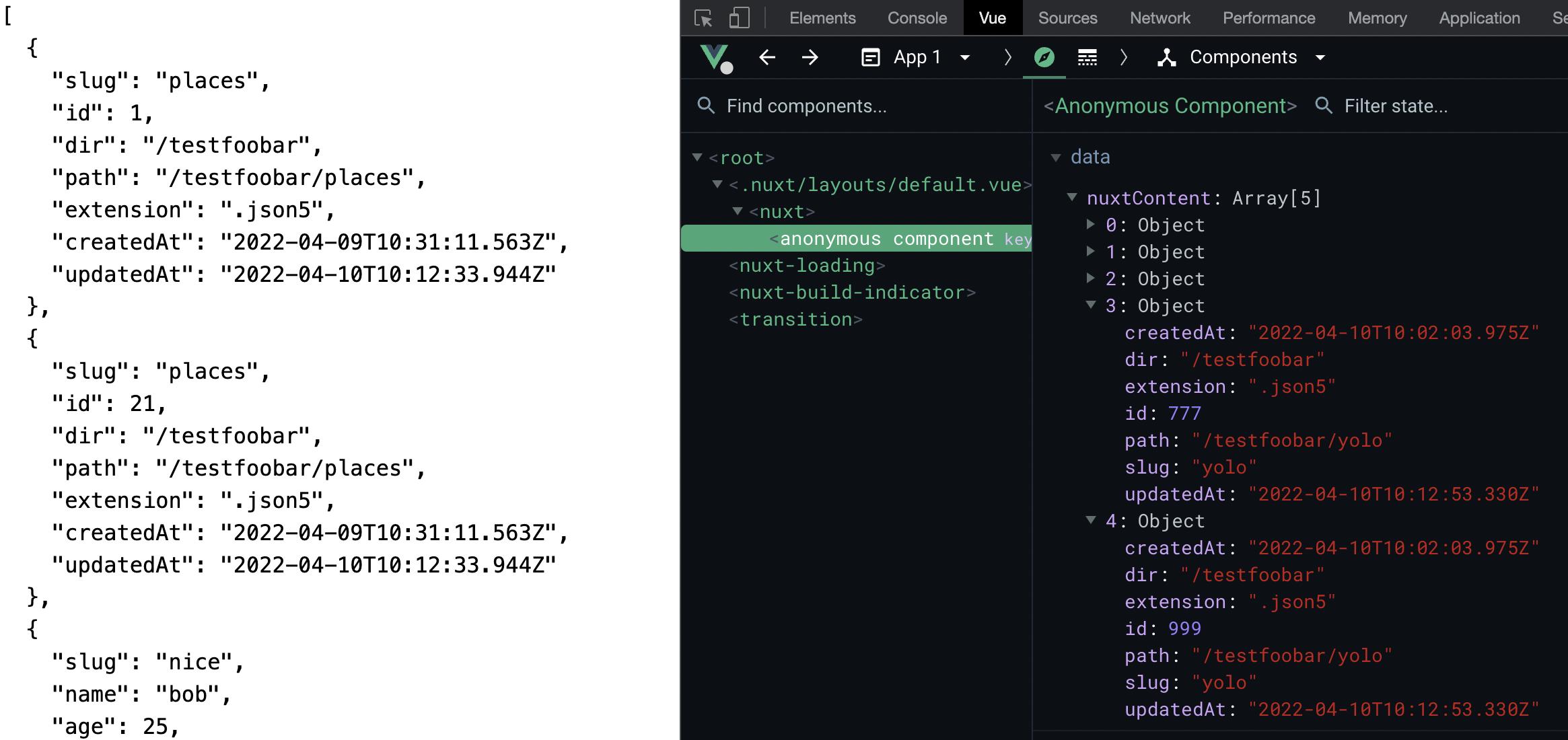Select the transition component in tree
Screen dimensions: 1568x740
tap(795, 320)
